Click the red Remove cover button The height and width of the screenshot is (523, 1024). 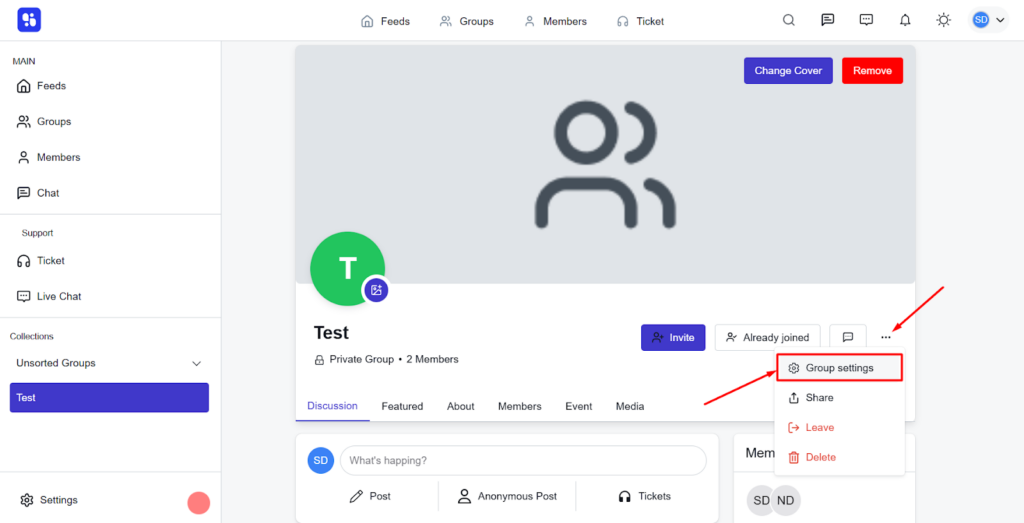pyautogui.click(x=872, y=71)
